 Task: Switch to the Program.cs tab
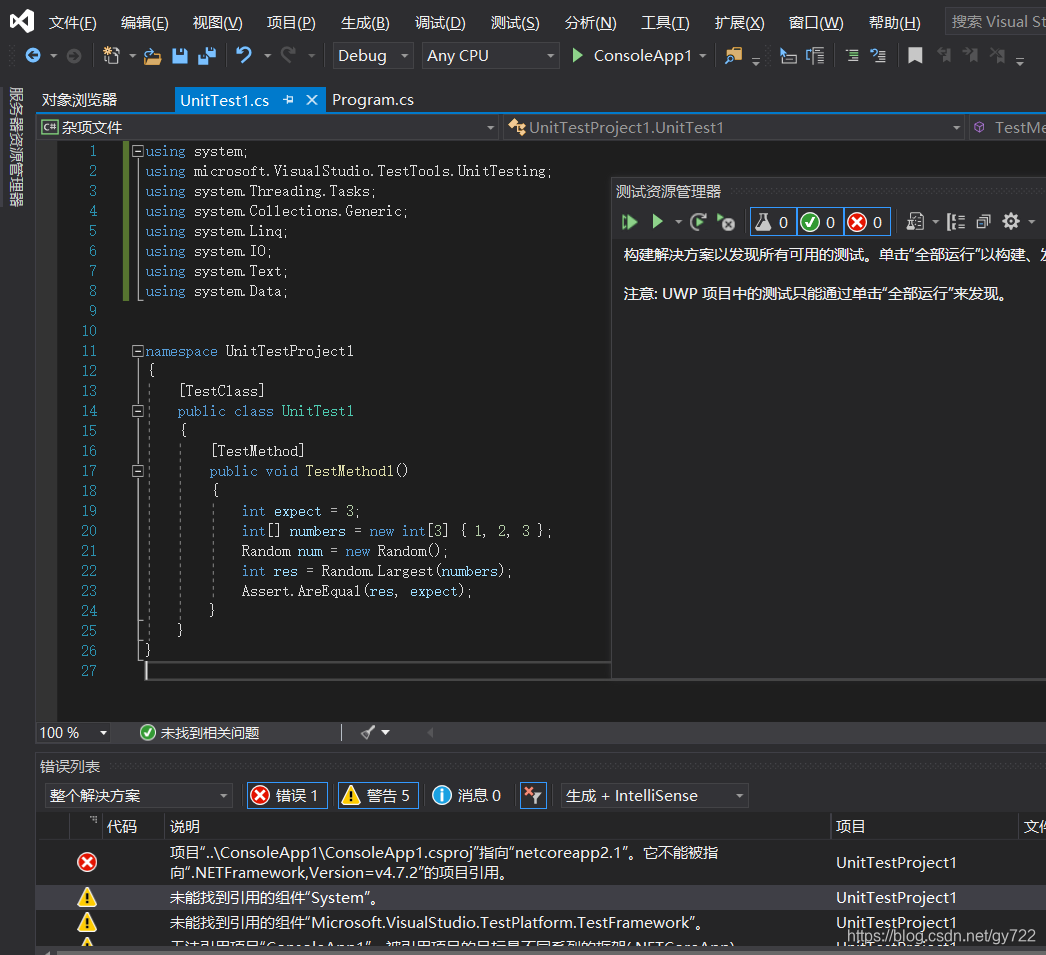point(372,100)
